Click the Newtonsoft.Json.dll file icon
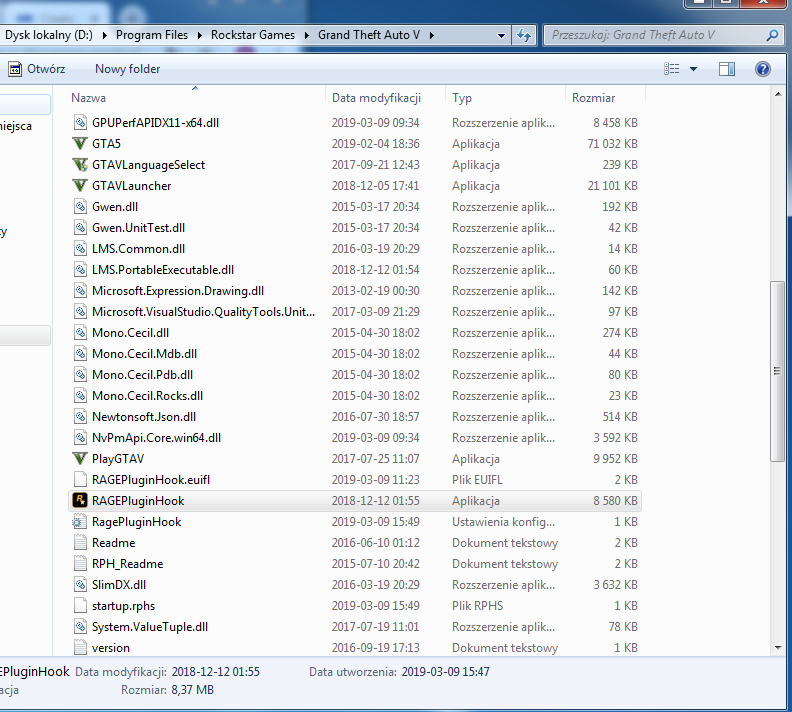This screenshot has width=792, height=712. (x=80, y=417)
